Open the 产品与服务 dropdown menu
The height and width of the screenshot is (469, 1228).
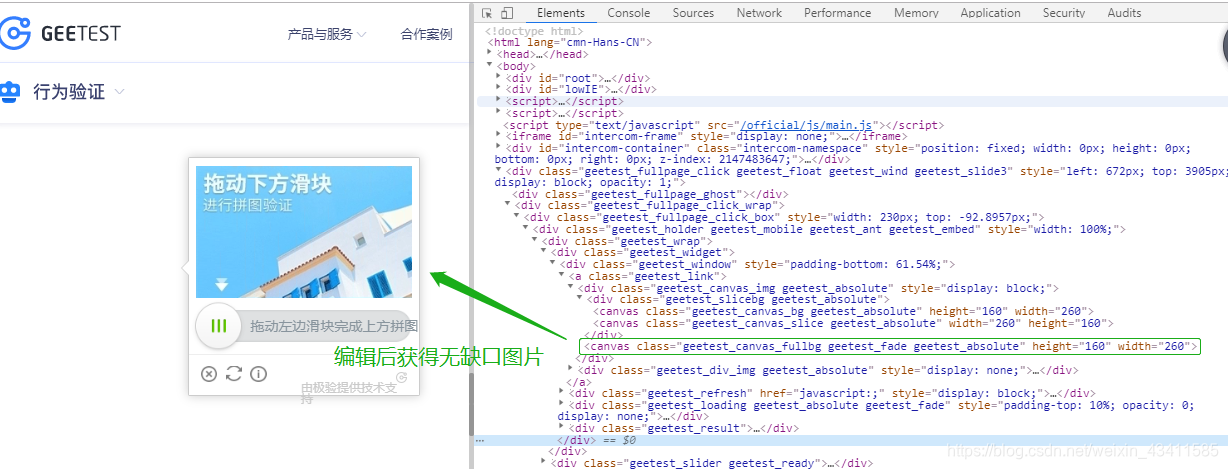[x=327, y=34]
